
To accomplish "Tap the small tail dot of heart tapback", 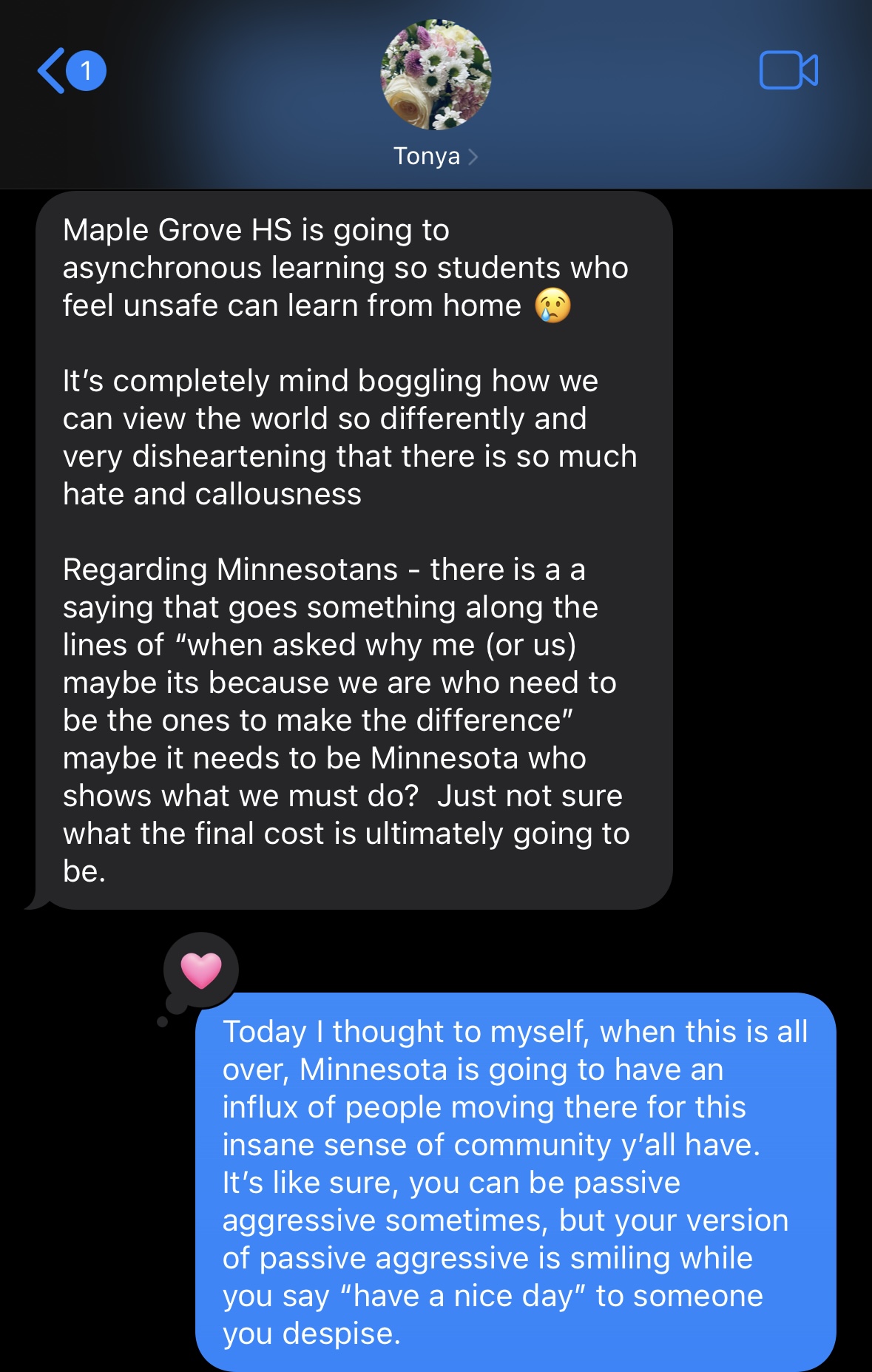I will [163, 1021].
